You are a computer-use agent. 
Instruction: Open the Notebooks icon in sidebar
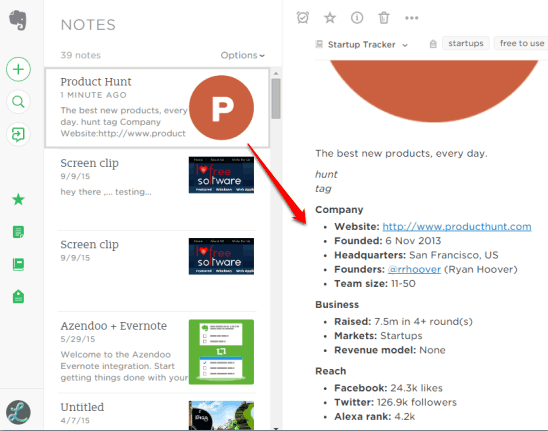tap(18, 265)
